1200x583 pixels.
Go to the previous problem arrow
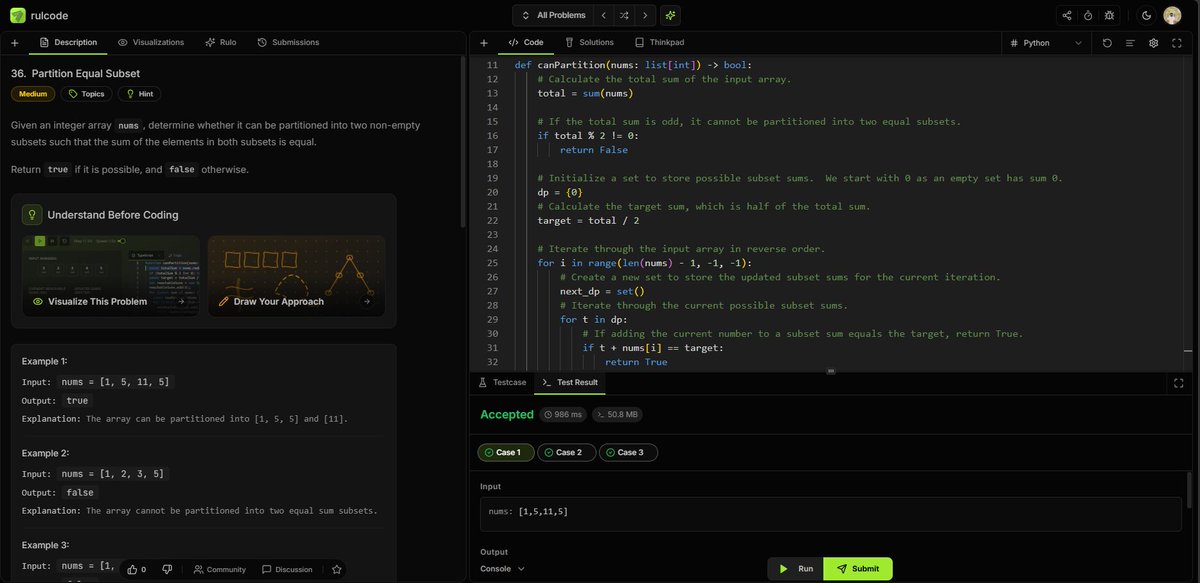tap(603, 15)
